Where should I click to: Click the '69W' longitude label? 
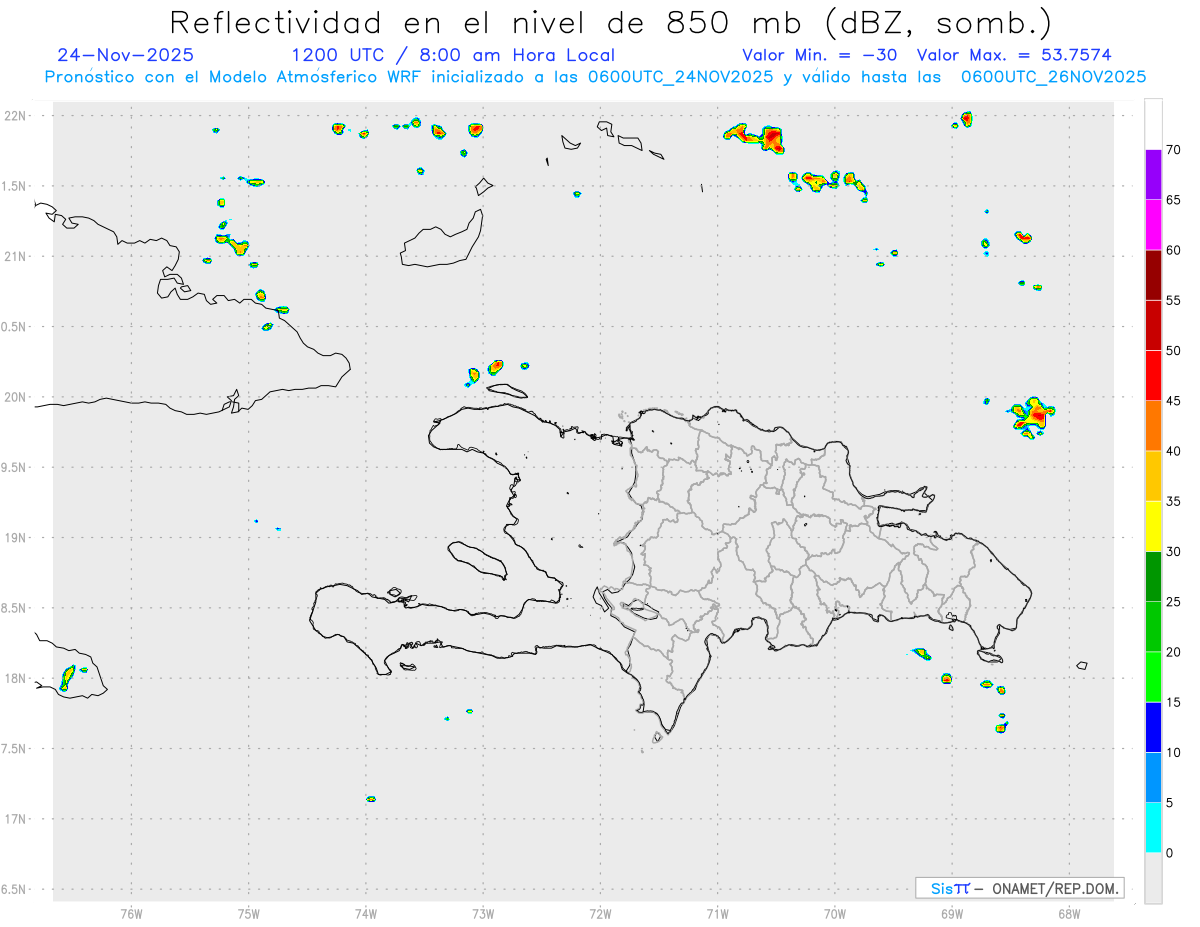coord(952,912)
